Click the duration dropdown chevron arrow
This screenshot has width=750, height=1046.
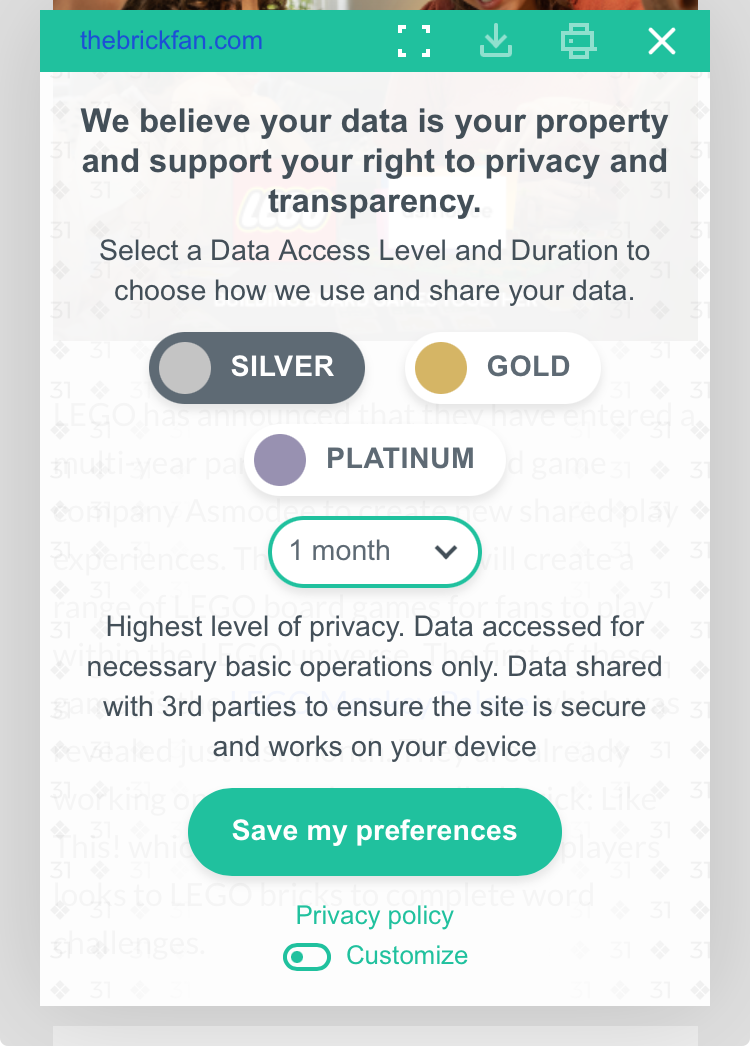click(446, 551)
